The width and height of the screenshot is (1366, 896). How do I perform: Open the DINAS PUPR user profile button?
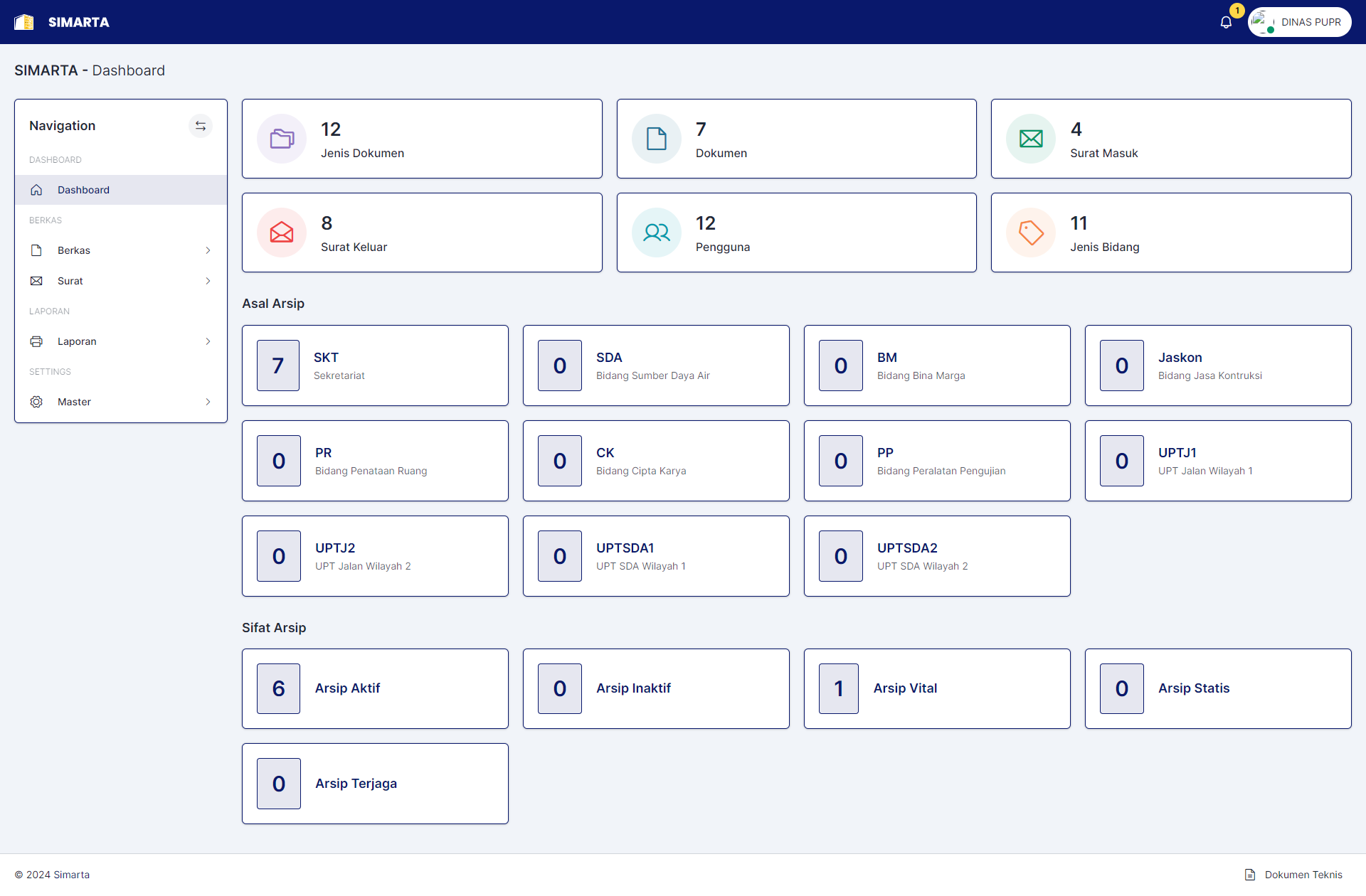tap(1300, 22)
